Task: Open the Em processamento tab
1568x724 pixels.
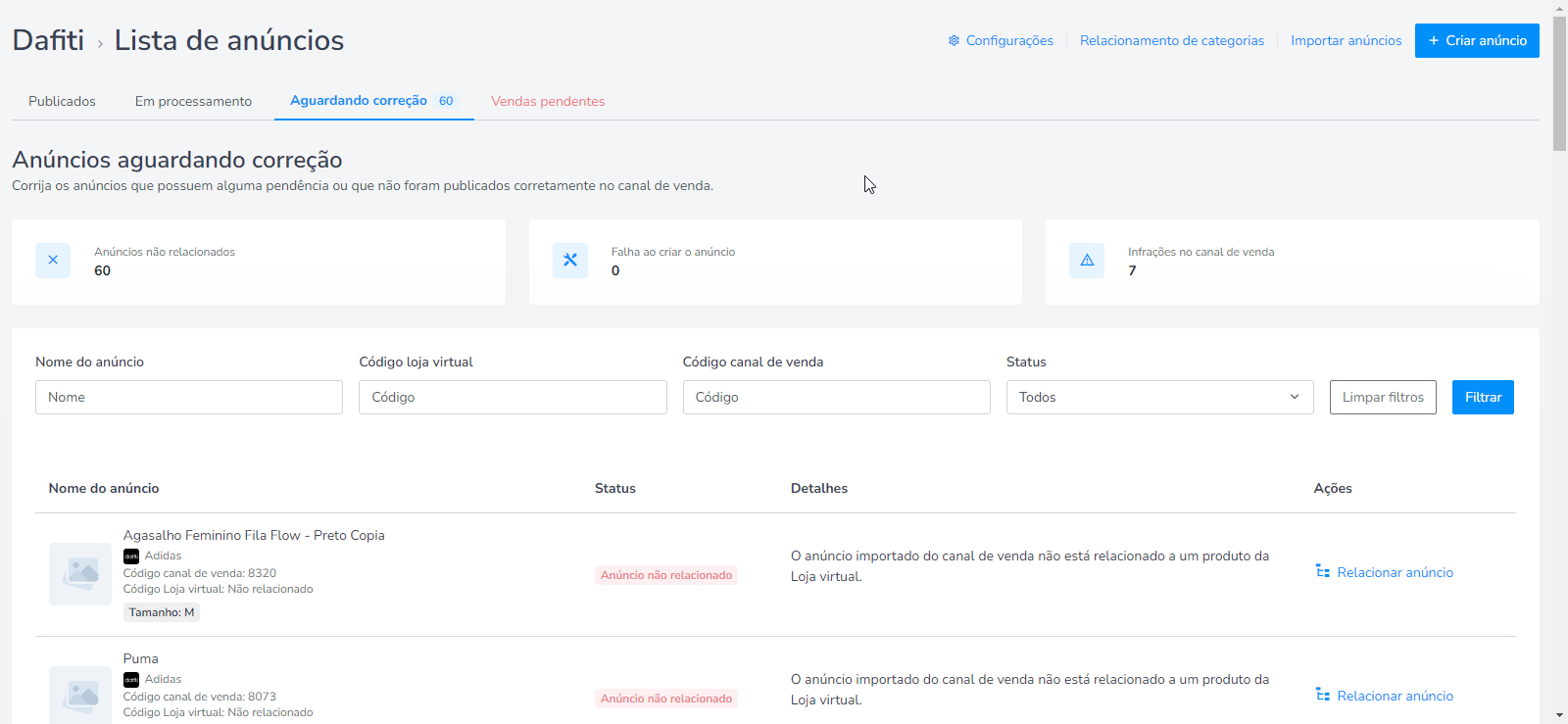Action: click(x=193, y=101)
